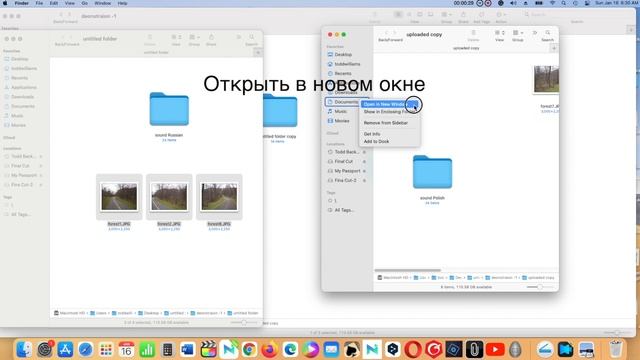The width and height of the screenshot is (640, 360).
Task: Click Search field in demonstration -1 window
Action: (x=576, y=15)
